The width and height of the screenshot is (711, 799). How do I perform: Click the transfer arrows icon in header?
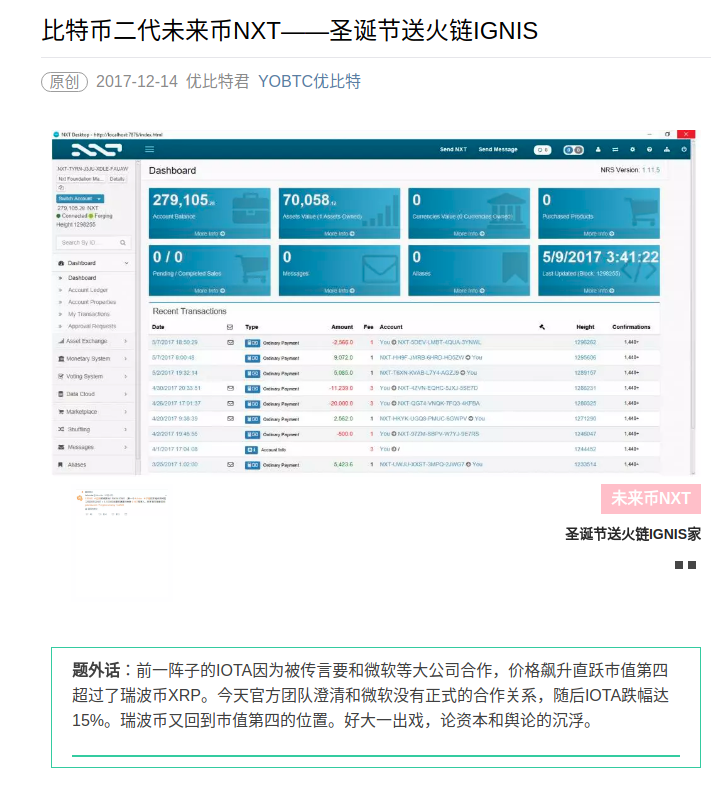[615, 149]
